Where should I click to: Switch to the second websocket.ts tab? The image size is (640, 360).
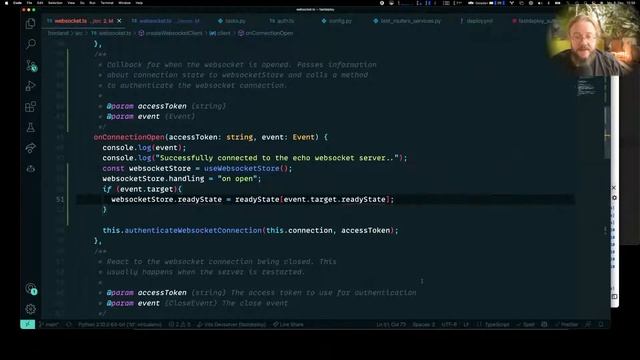point(165,21)
